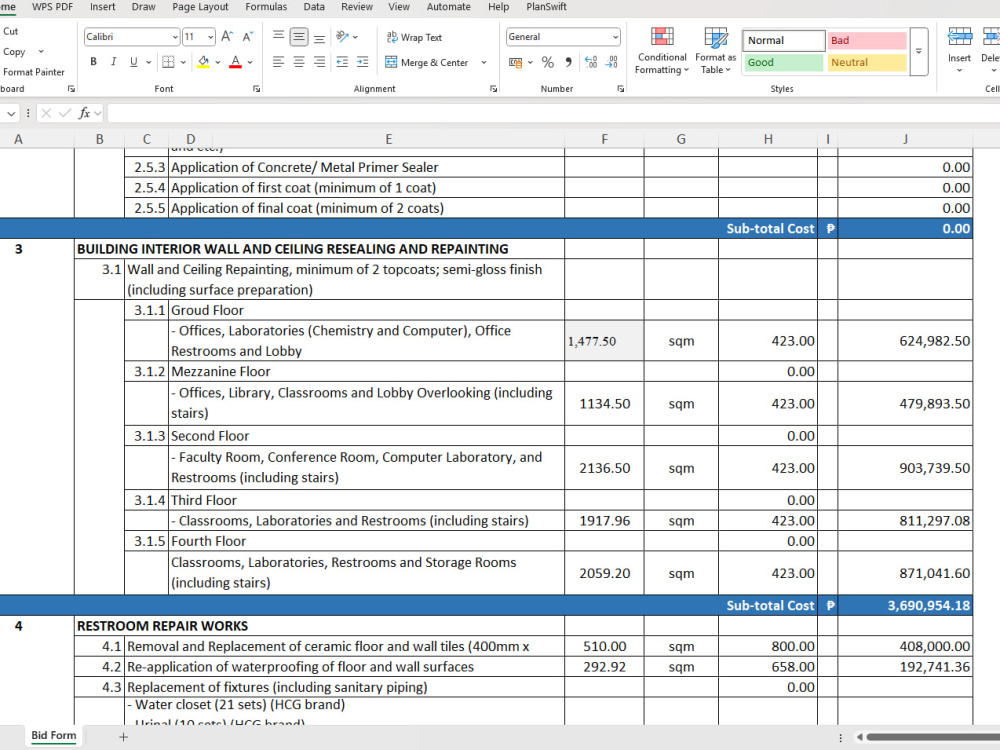
Task: Open Format as Table menu
Action: coord(716,51)
